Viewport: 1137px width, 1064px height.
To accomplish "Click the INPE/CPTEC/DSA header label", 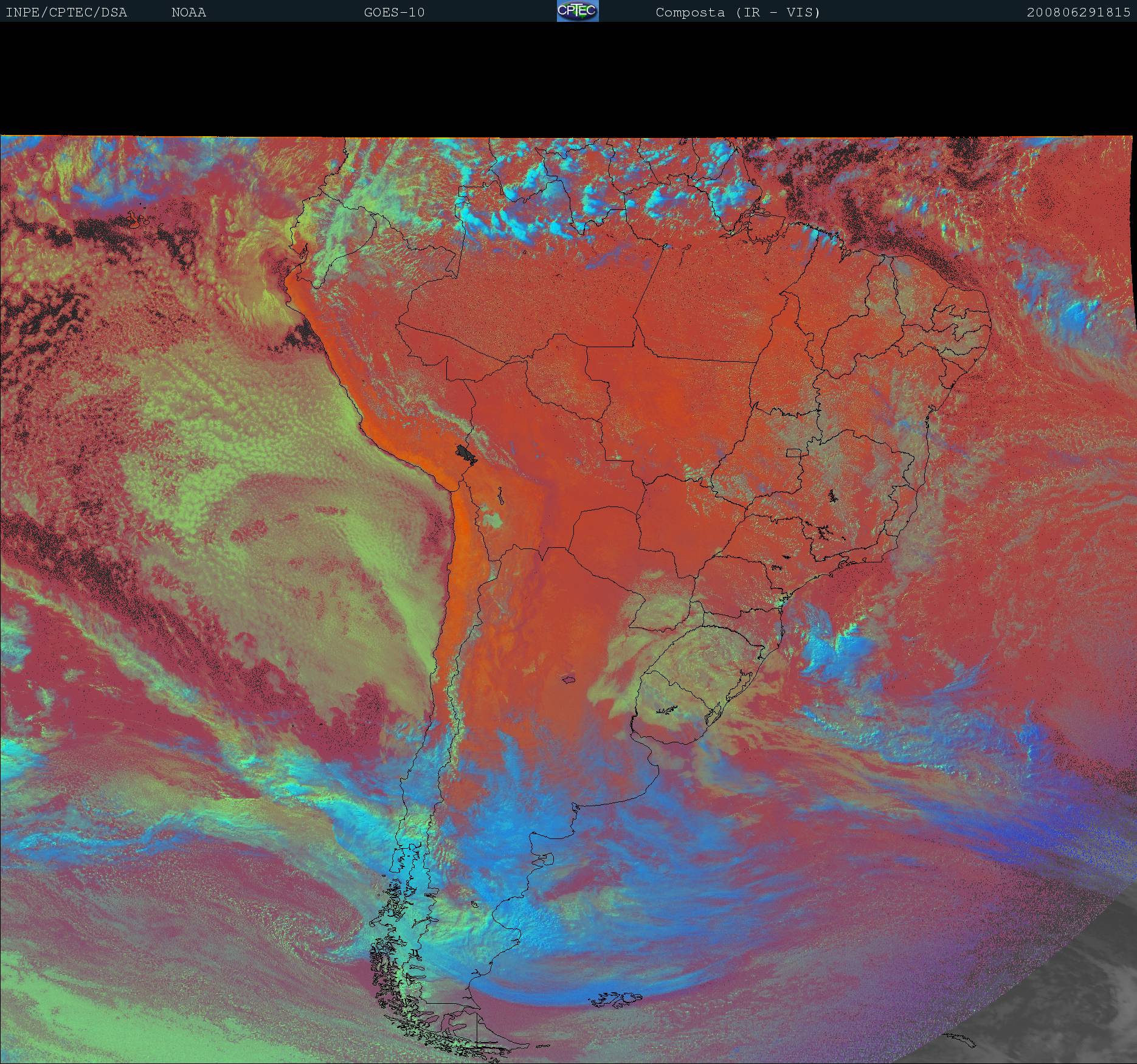I will [66, 12].
